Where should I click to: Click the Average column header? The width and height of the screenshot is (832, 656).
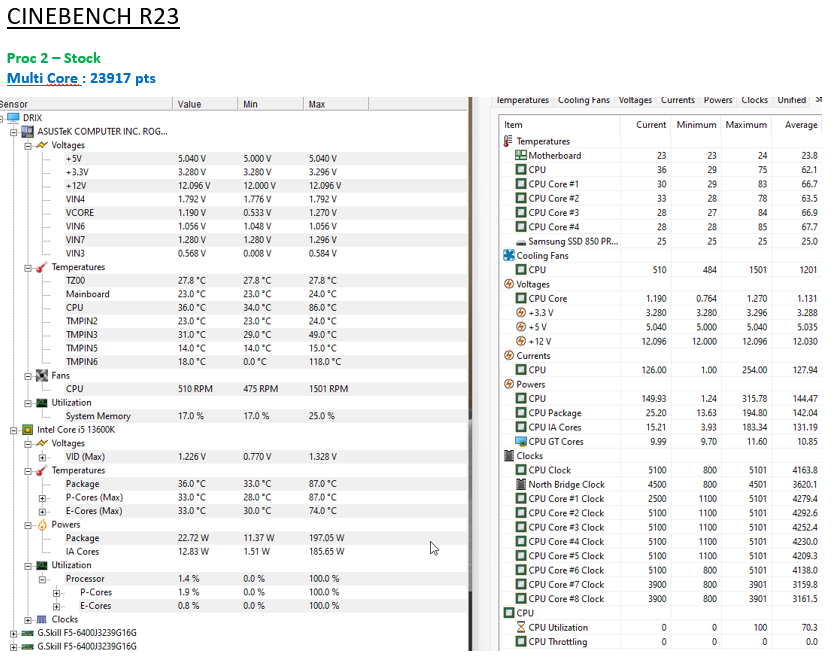796,125
